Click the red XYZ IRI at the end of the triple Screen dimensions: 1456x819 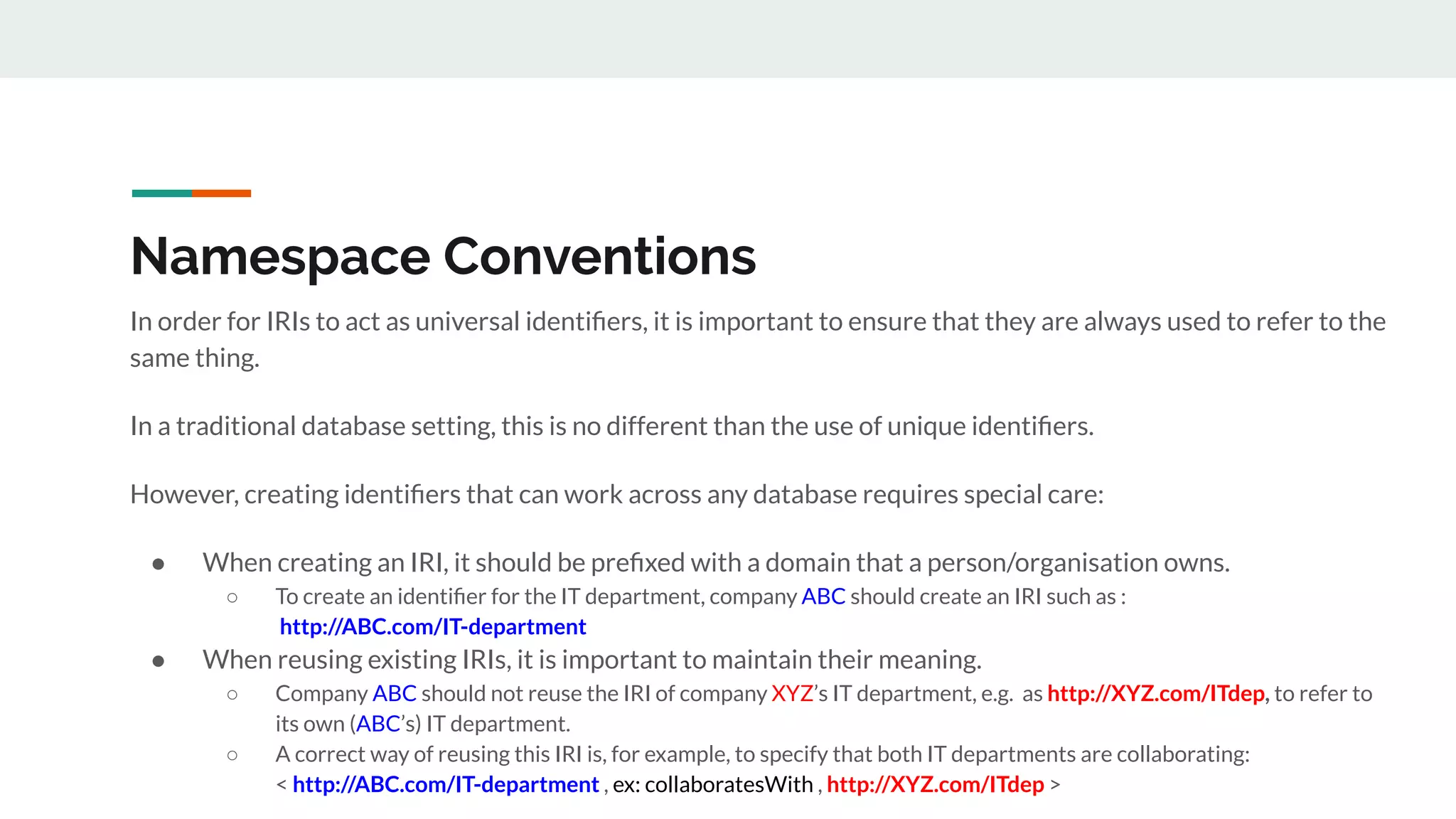point(935,784)
